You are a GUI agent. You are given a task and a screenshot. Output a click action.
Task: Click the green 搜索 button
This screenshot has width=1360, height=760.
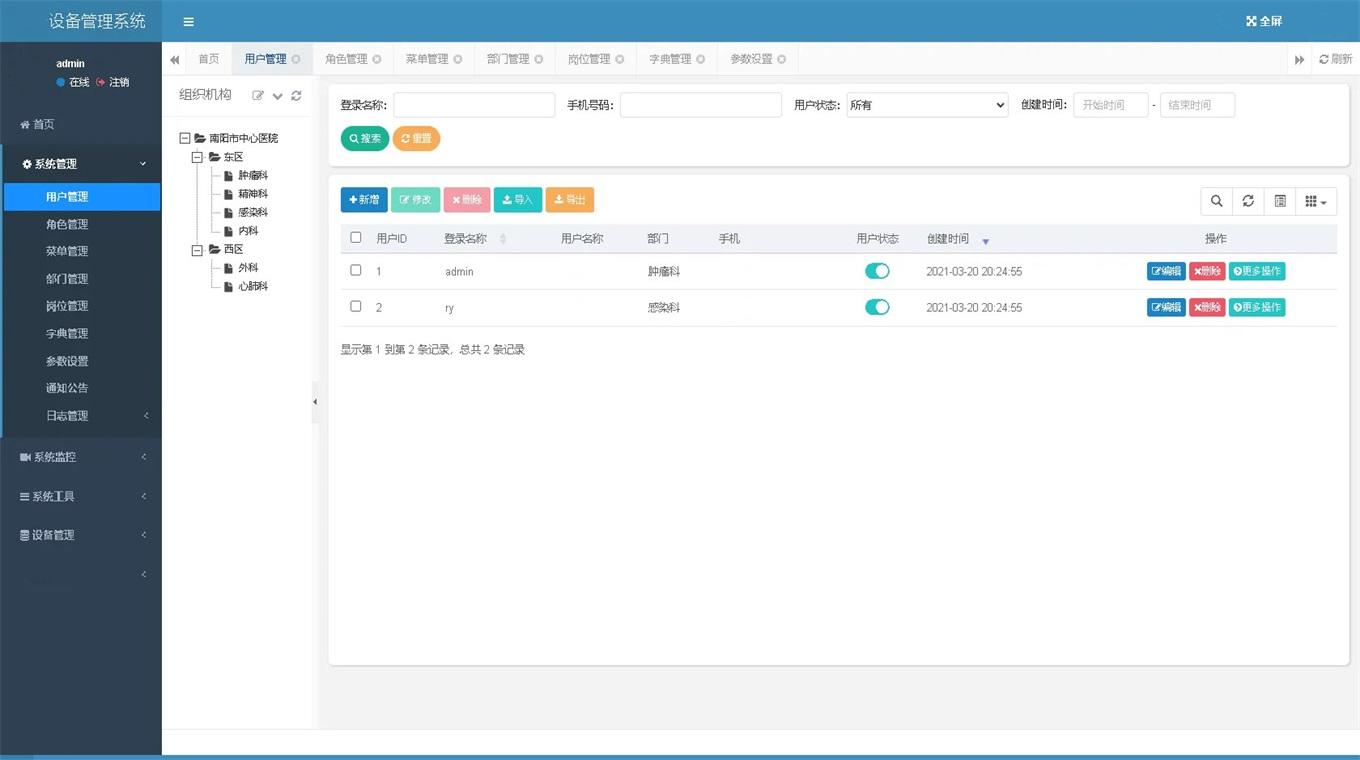tap(365, 139)
